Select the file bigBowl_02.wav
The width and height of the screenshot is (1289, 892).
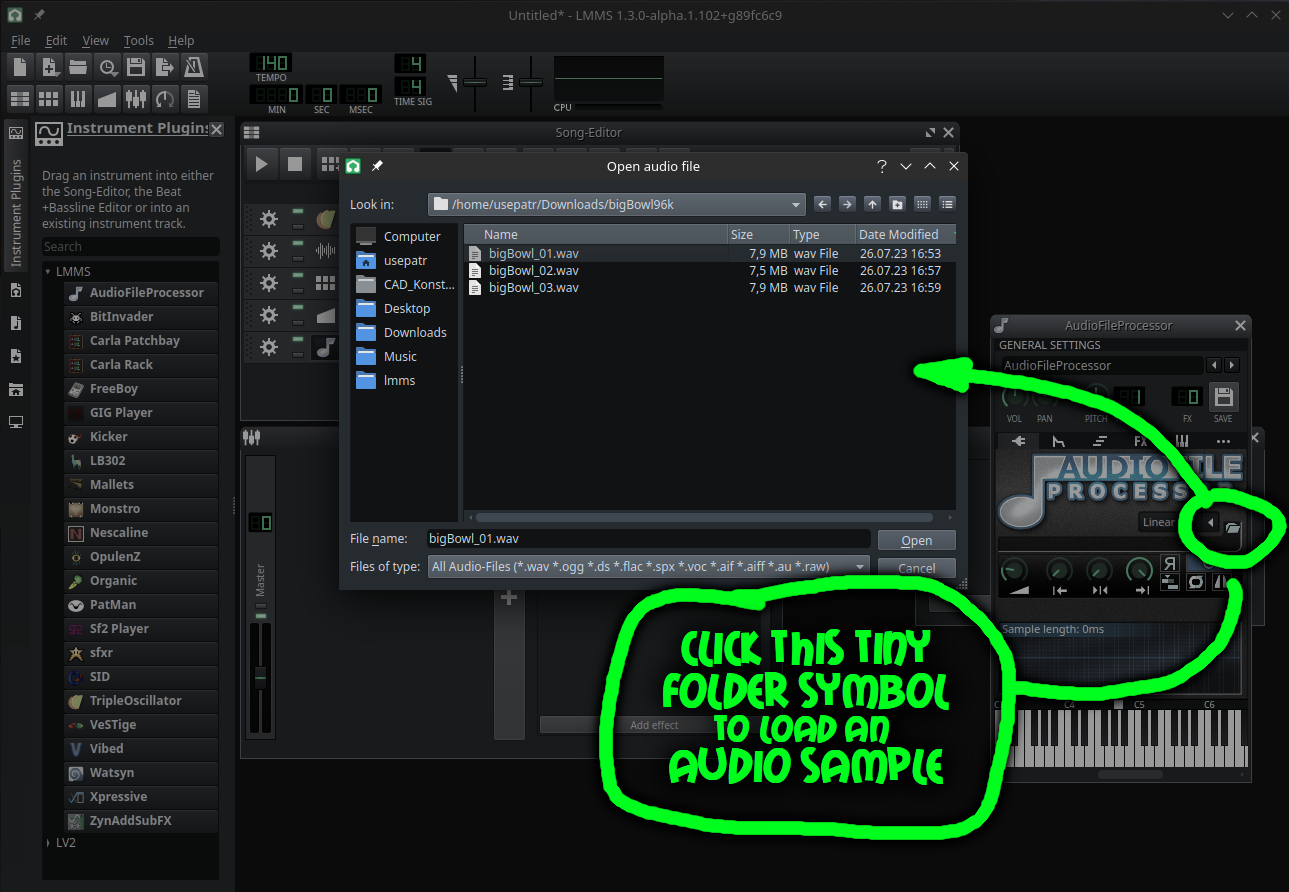coord(534,270)
